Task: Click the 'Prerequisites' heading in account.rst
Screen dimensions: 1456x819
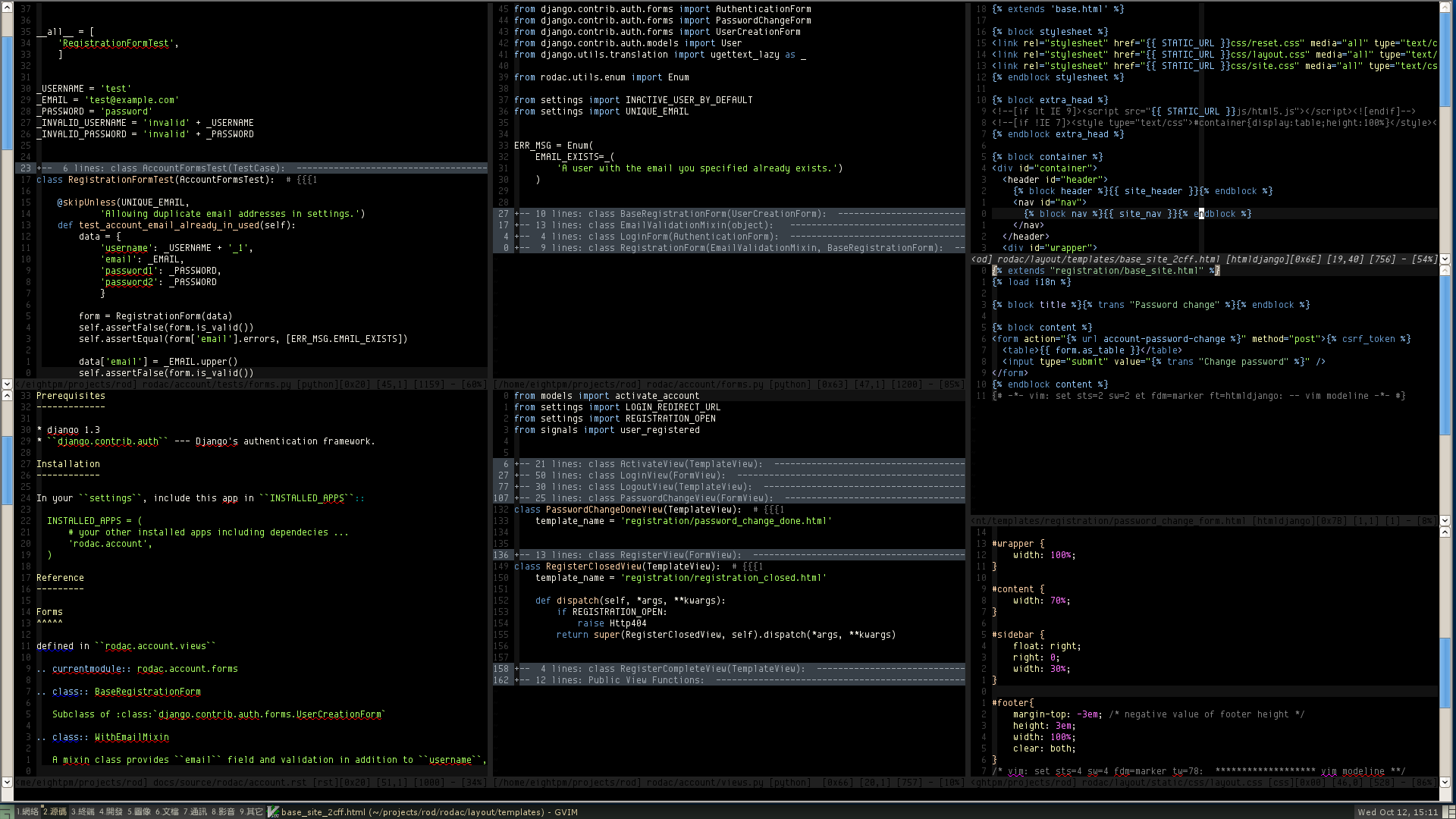Action: (71, 396)
